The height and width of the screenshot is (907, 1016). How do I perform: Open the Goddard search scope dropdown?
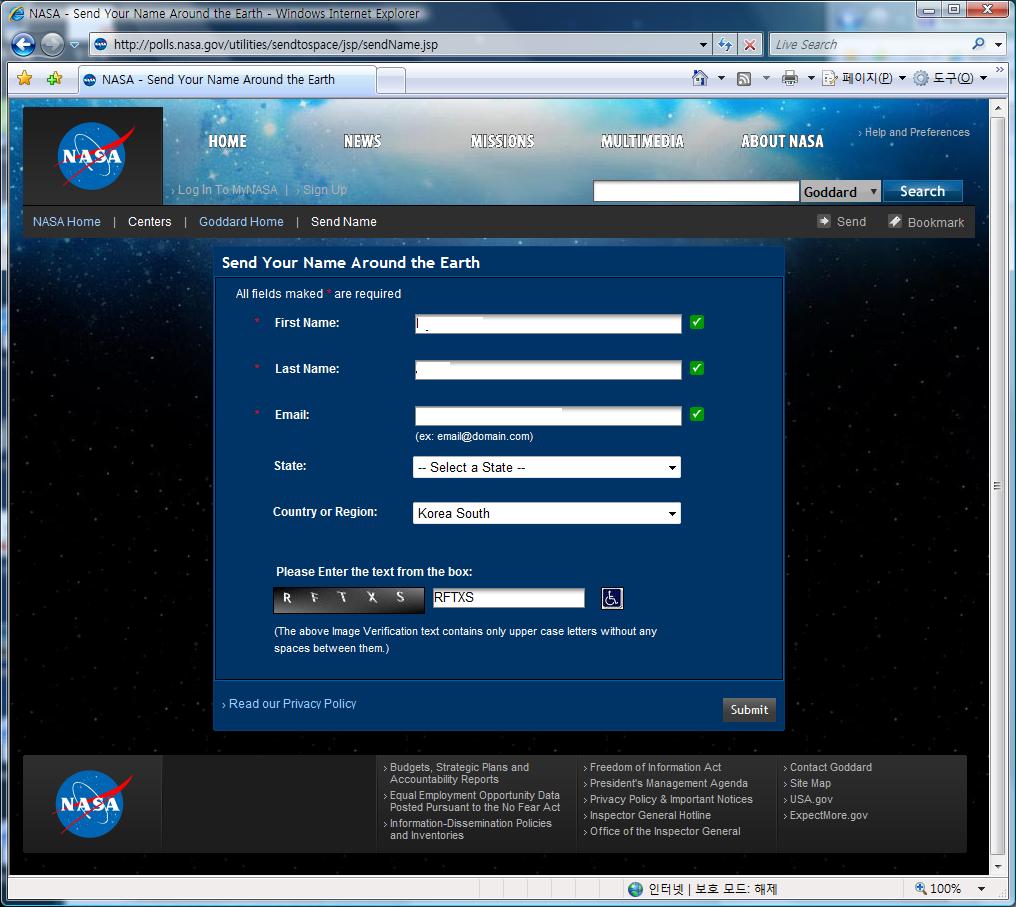click(840, 191)
